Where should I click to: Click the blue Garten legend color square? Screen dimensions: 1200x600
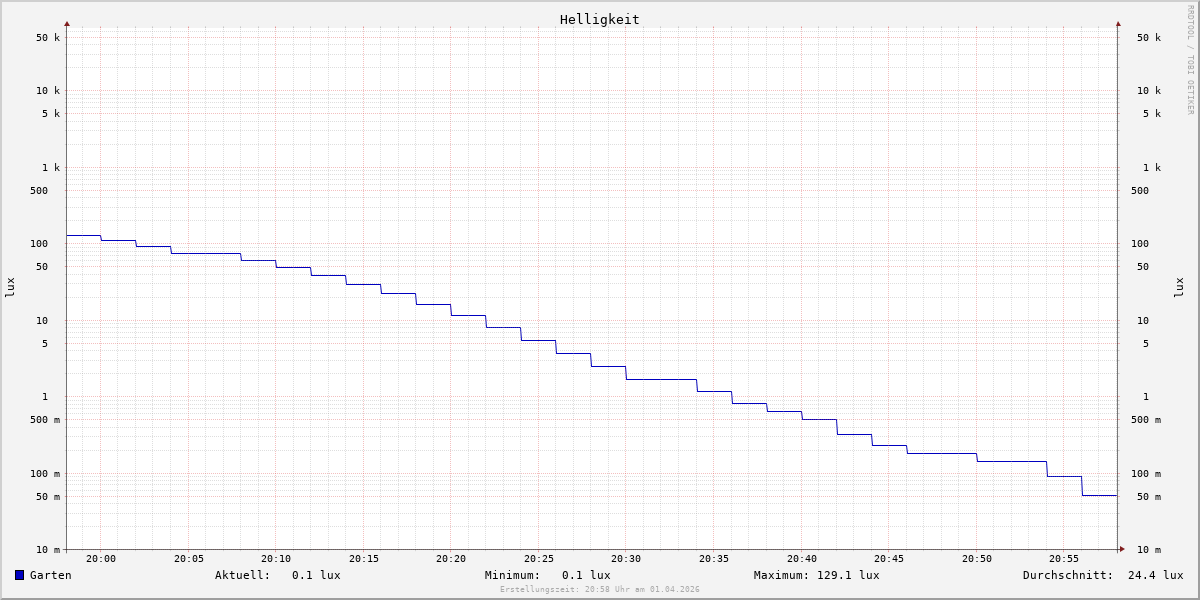pos(19,575)
